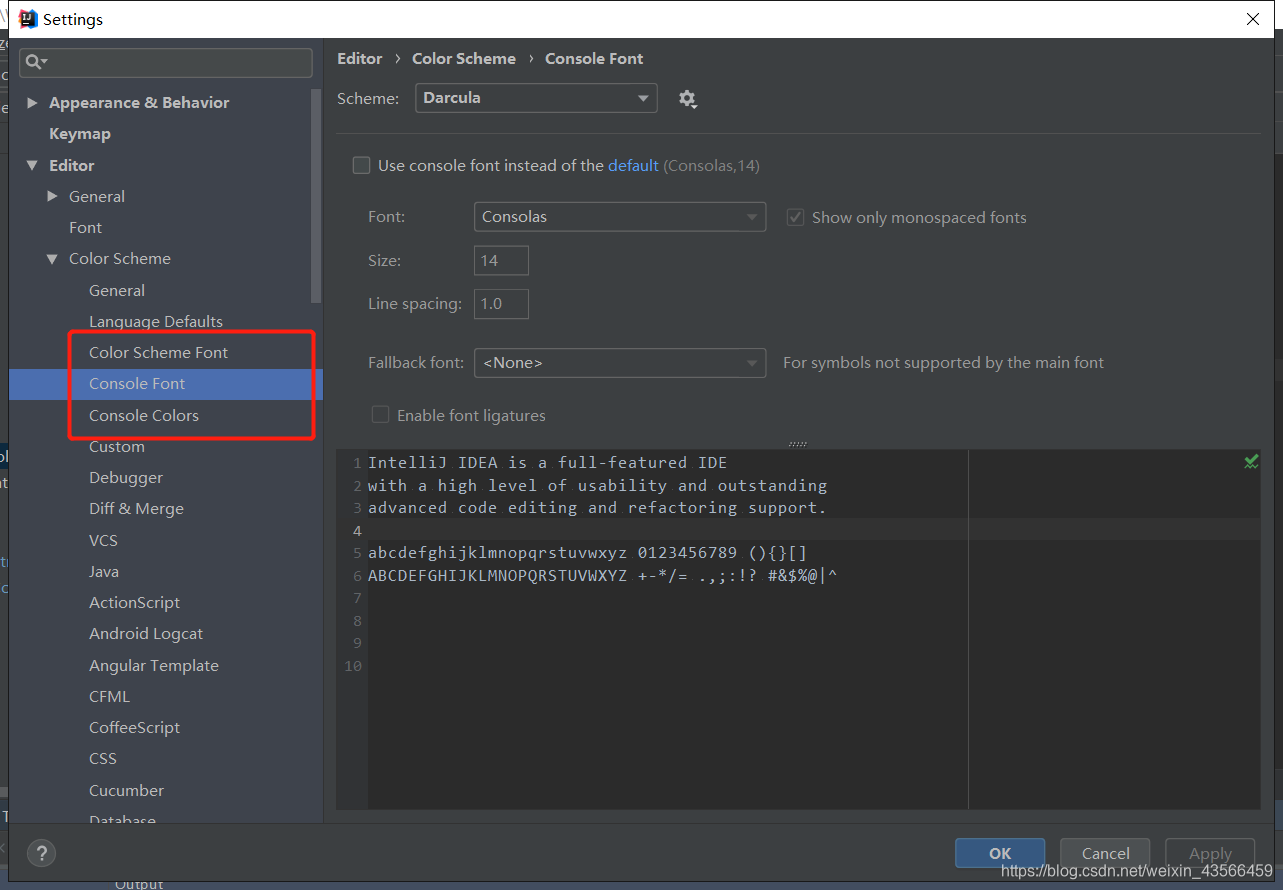Enable Use console font instead of default

pos(362,165)
